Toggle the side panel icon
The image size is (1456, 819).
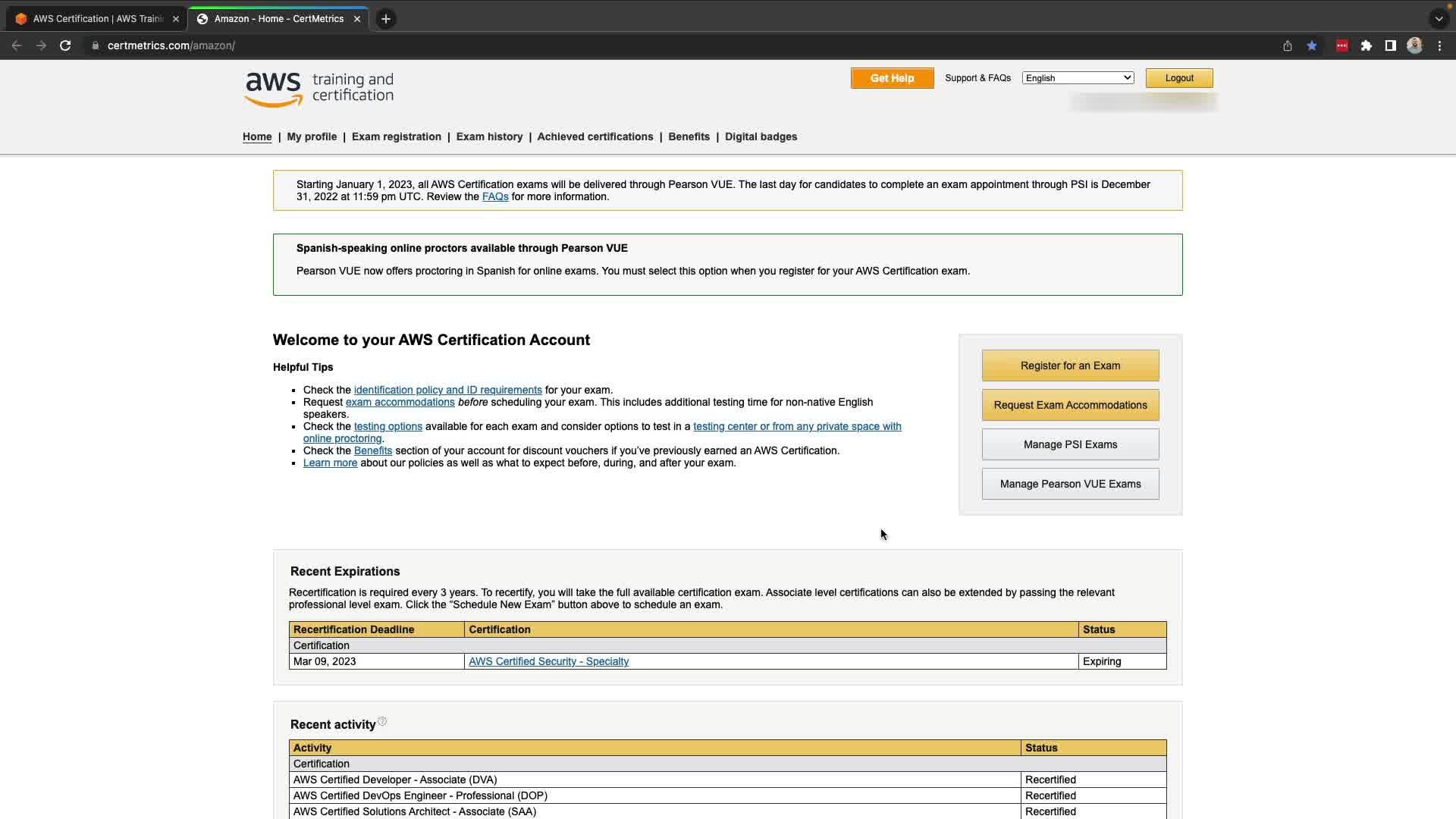click(1390, 45)
